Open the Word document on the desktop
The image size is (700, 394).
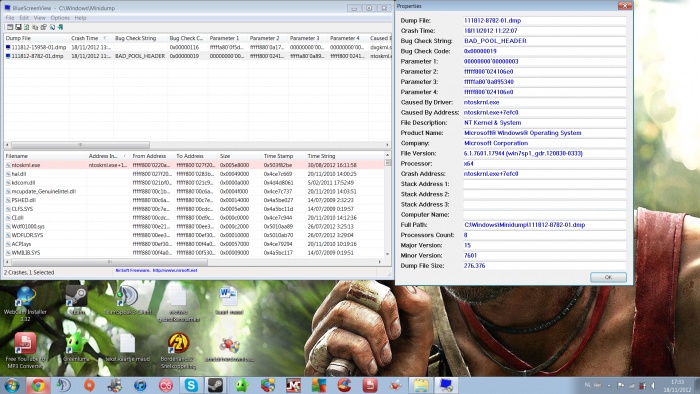(229, 300)
